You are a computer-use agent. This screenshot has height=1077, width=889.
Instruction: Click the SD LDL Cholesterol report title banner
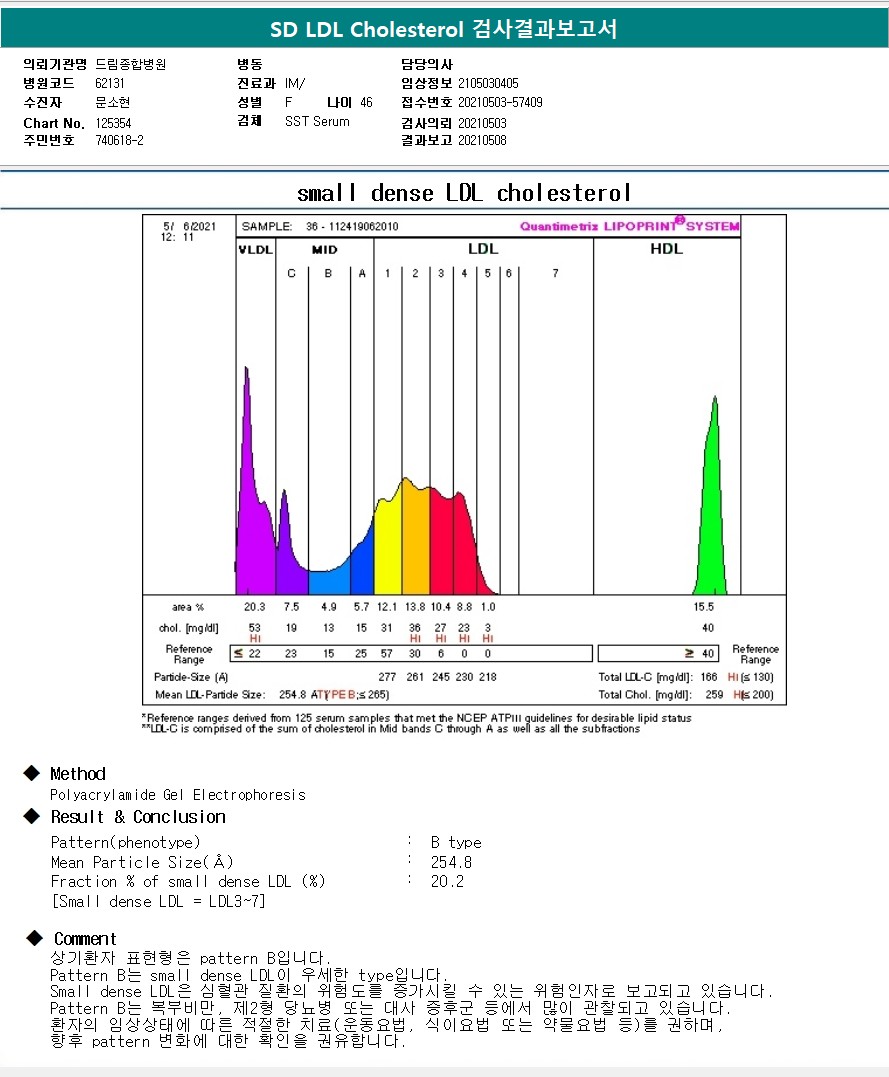click(x=444, y=29)
